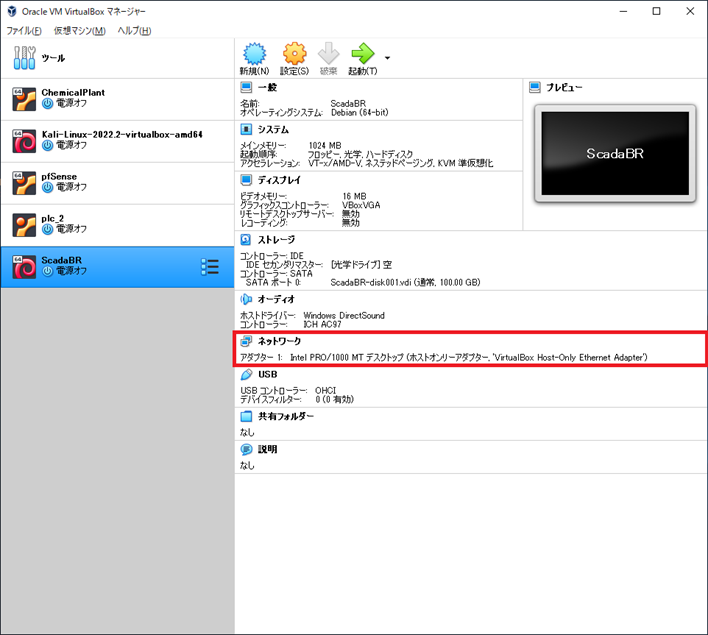
Task: Open the Display (ディスプレイ) heading link
Action: 279,180
